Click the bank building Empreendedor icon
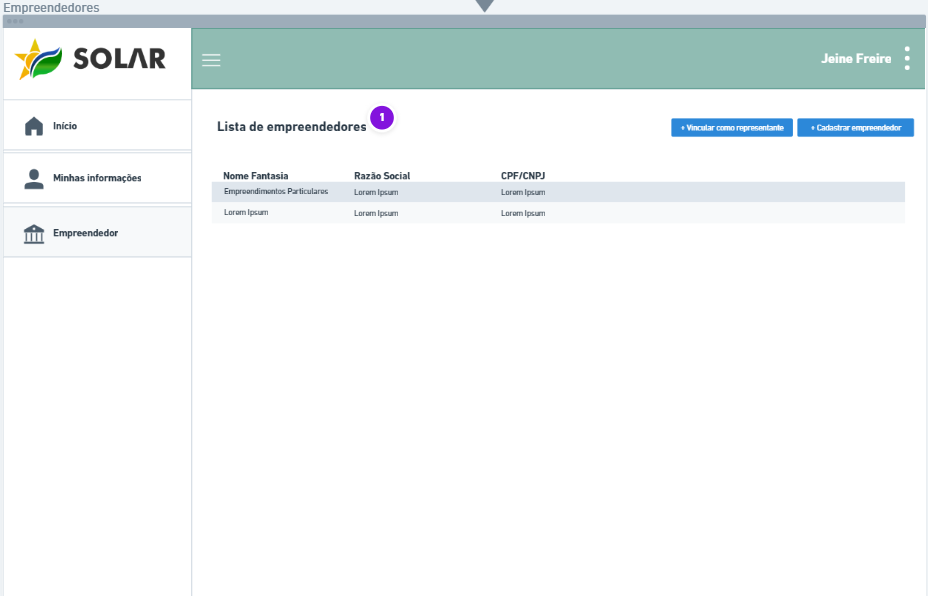This screenshot has height=596, width=928. [34, 234]
